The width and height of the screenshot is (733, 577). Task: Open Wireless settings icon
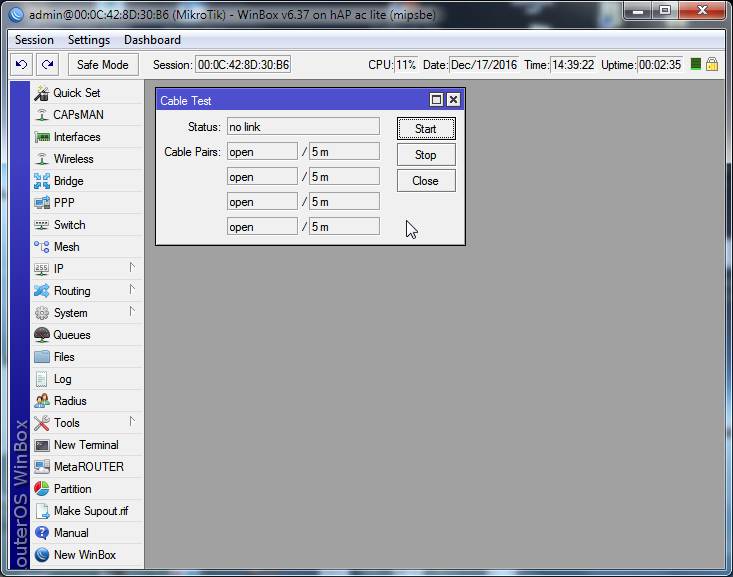[x=42, y=159]
